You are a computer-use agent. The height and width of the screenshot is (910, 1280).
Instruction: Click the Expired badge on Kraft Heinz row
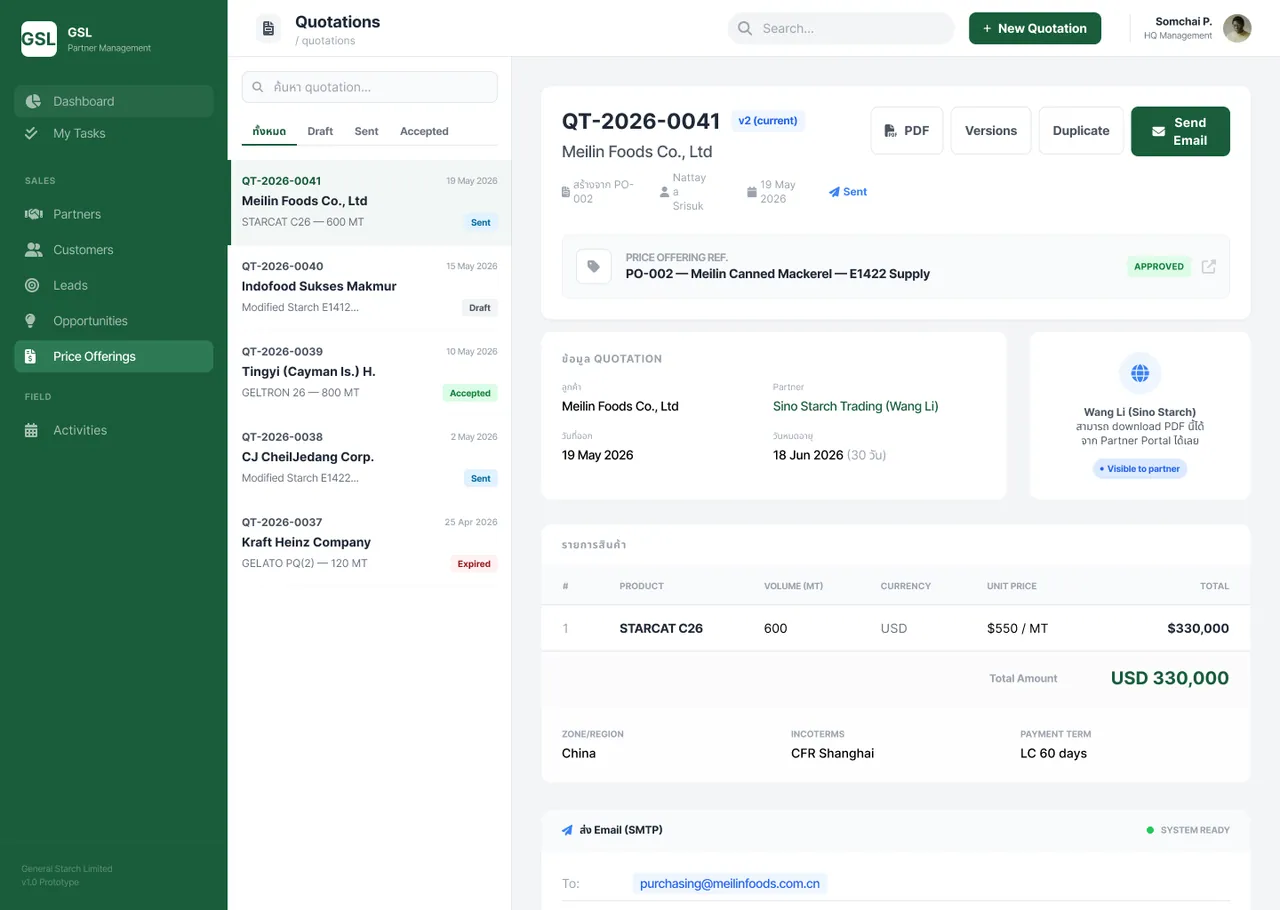(x=474, y=564)
